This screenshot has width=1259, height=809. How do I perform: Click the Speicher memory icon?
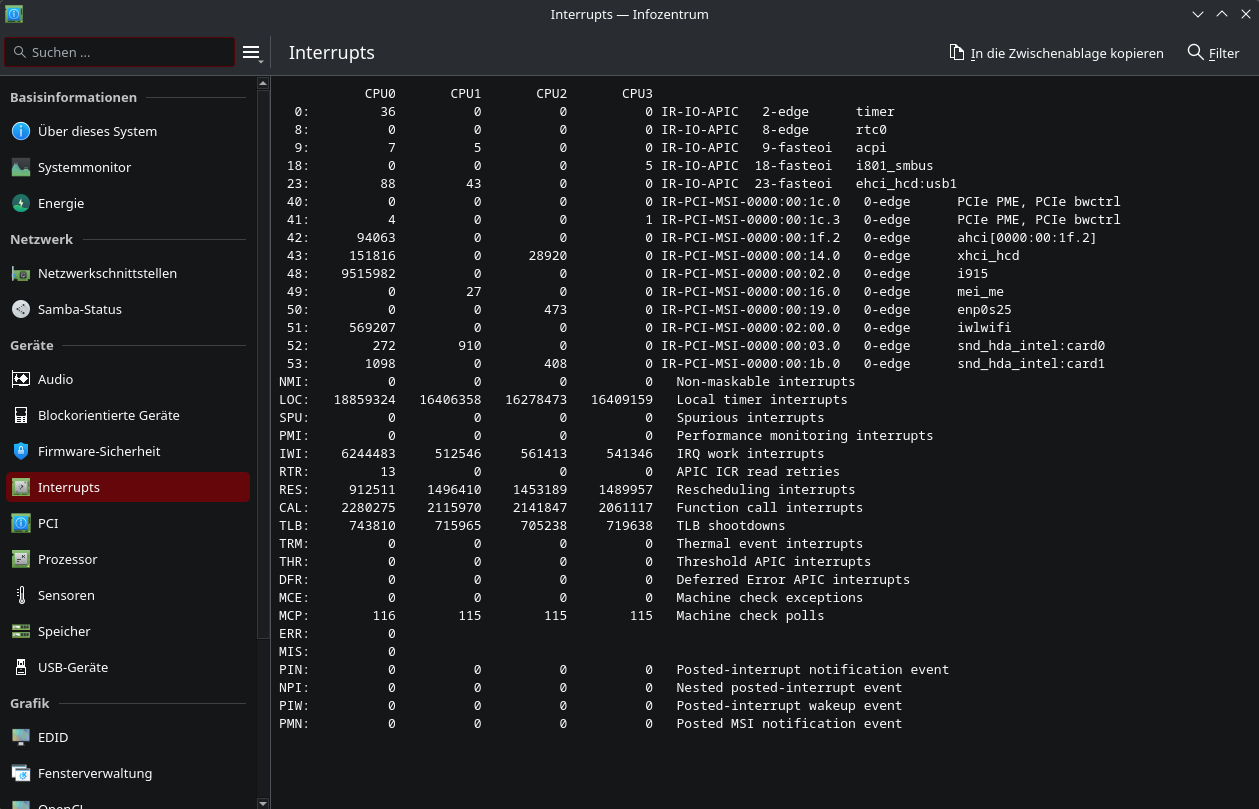(21, 631)
